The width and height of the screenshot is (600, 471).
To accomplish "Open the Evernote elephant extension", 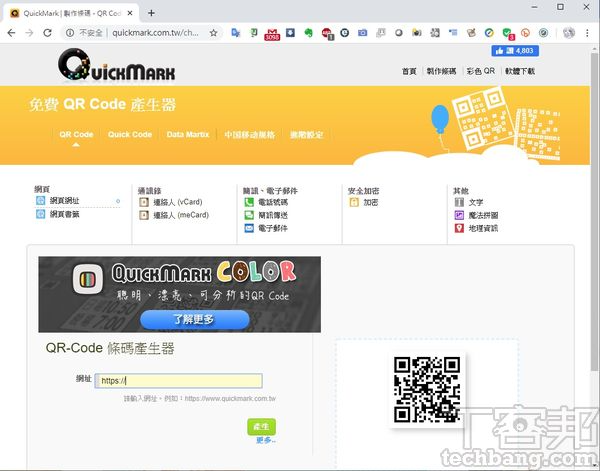I will pyautogui.click(x=308, y=33).
